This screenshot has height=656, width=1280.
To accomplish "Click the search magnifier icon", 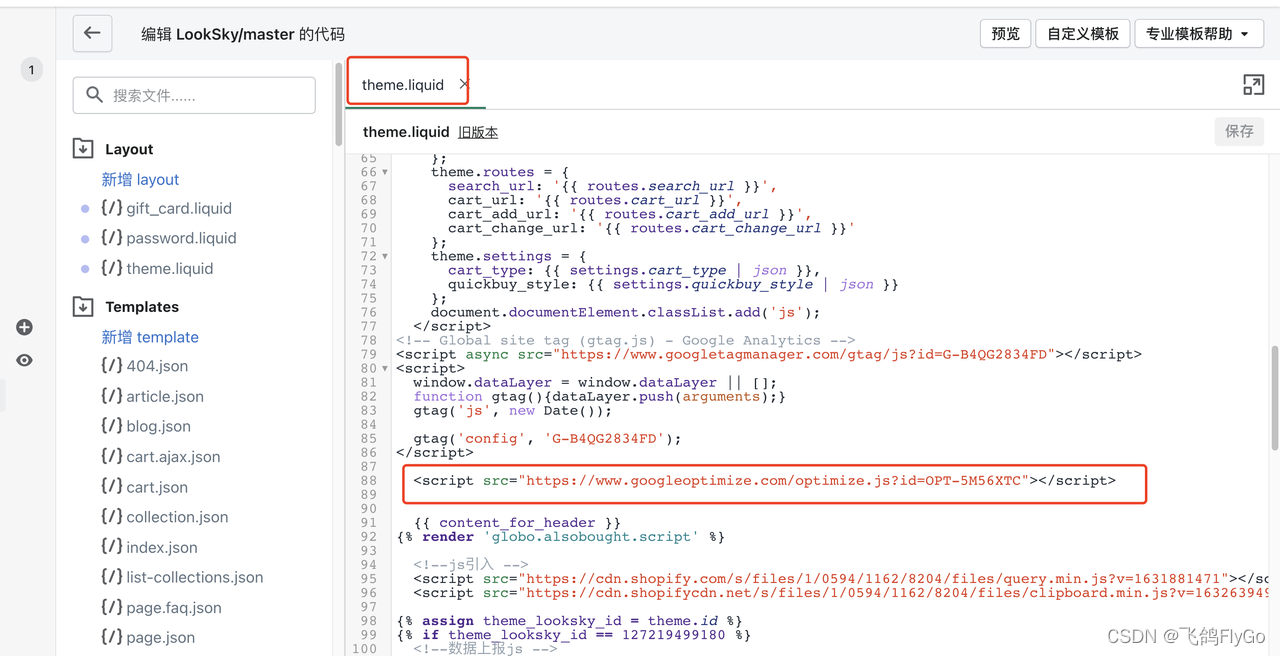I will coord(95,95).
